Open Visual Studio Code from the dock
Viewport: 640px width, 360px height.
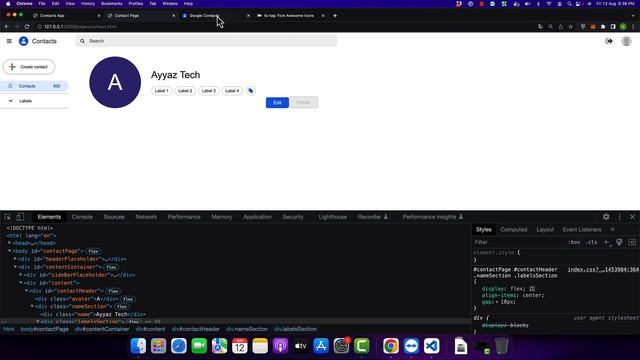[431, 346]
